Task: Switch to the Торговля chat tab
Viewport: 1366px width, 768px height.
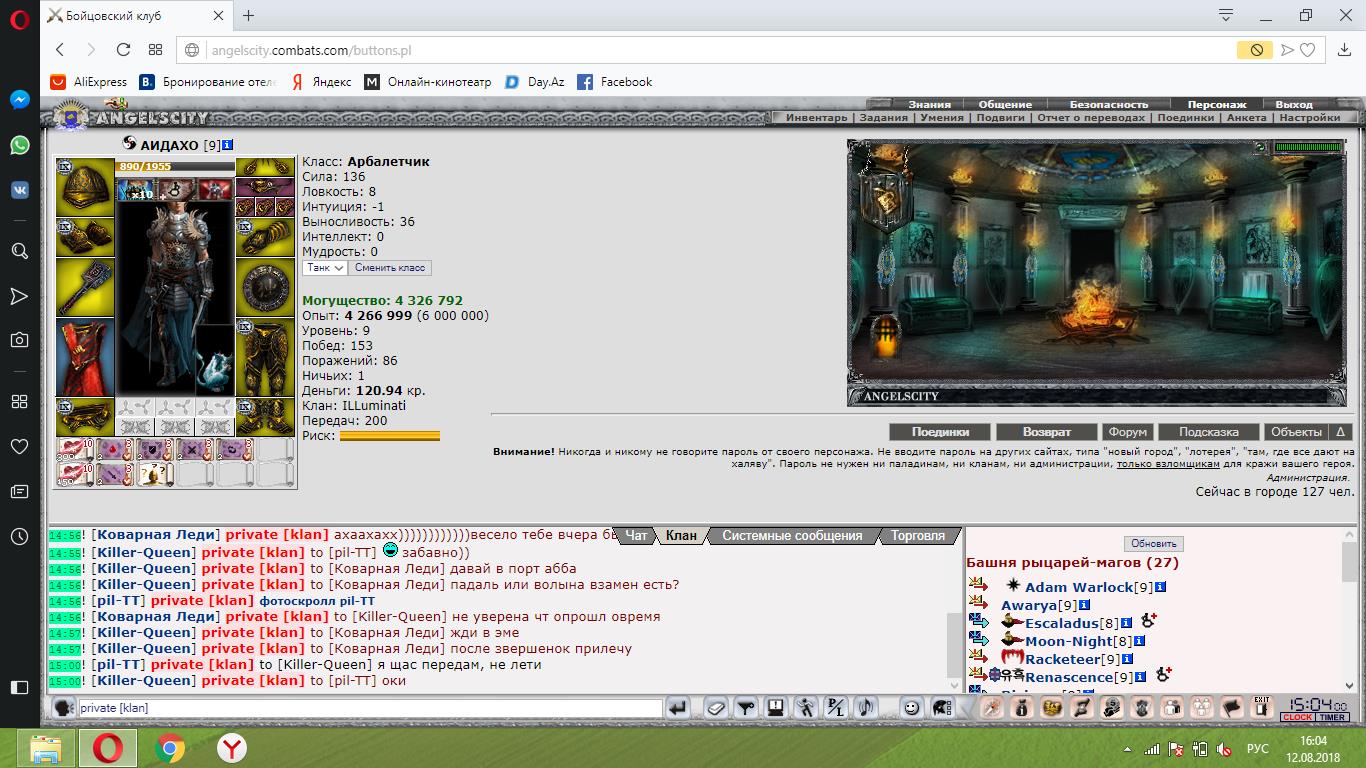Action: [917, 536]
